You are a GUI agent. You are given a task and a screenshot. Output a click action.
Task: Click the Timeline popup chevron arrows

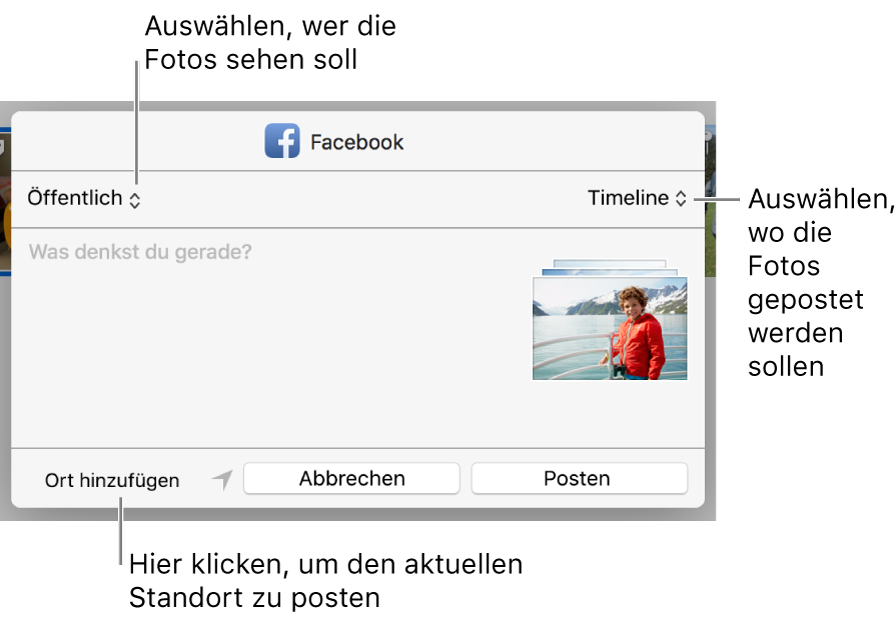point(679,197)
